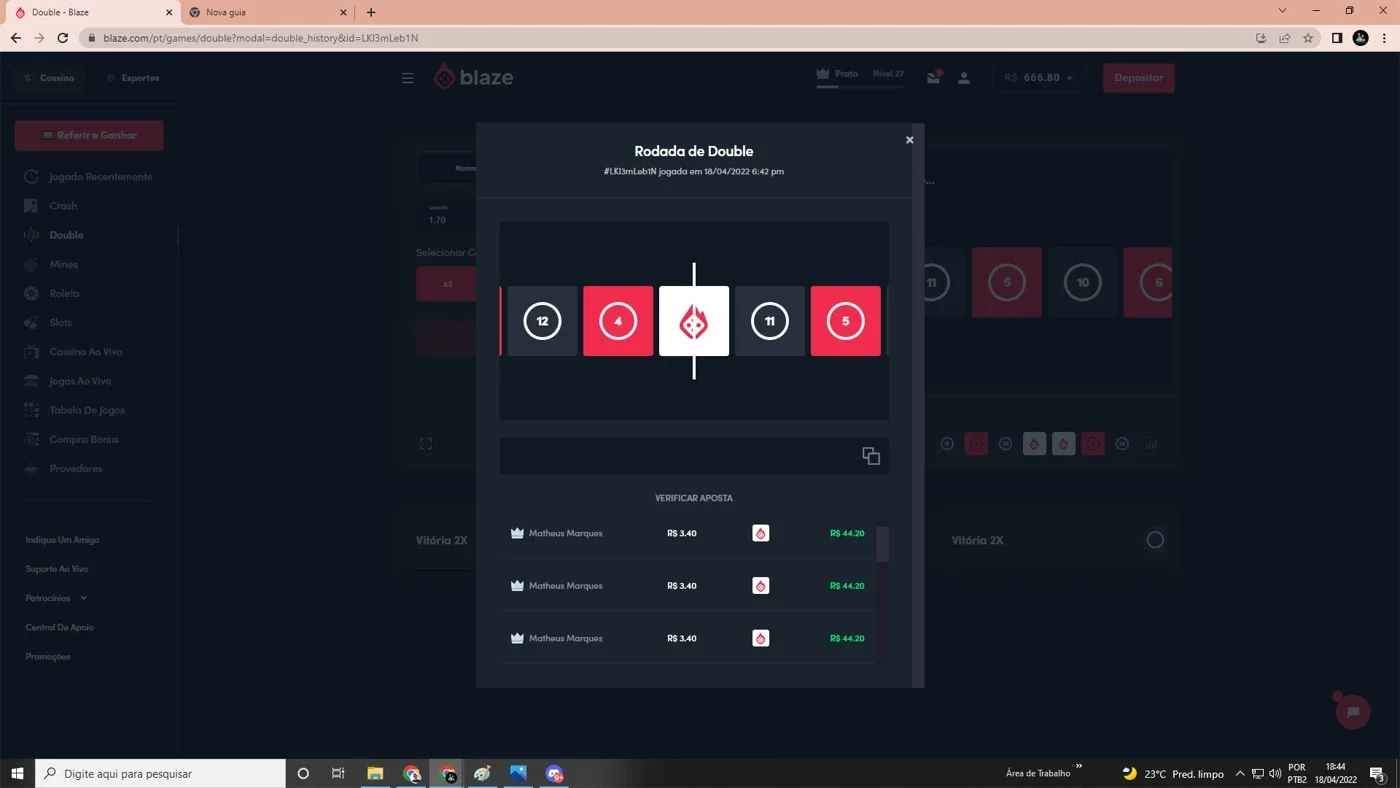Expand the Patrocínios submenu
The width and height of the screenshot is (1400, 788).
[x=56, y=598]
